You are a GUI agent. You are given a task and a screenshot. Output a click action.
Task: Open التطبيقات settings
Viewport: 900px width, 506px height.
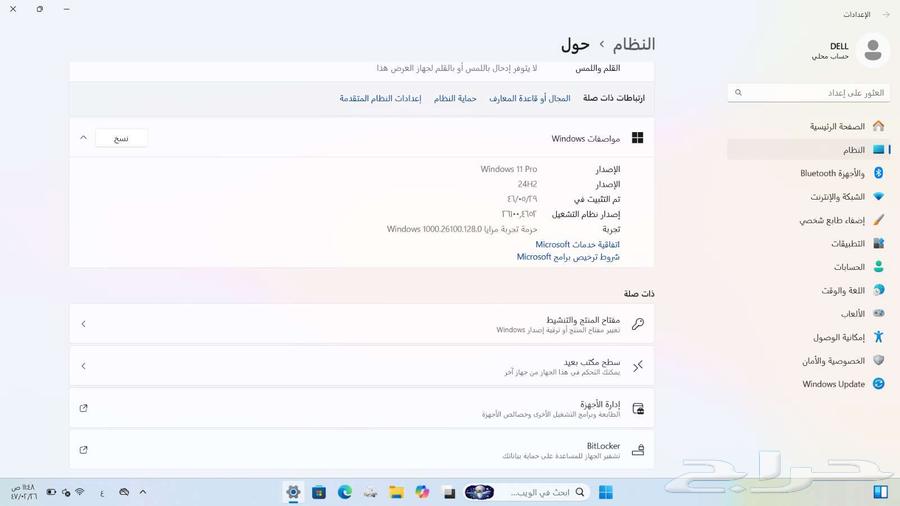(x=808, y=244)
